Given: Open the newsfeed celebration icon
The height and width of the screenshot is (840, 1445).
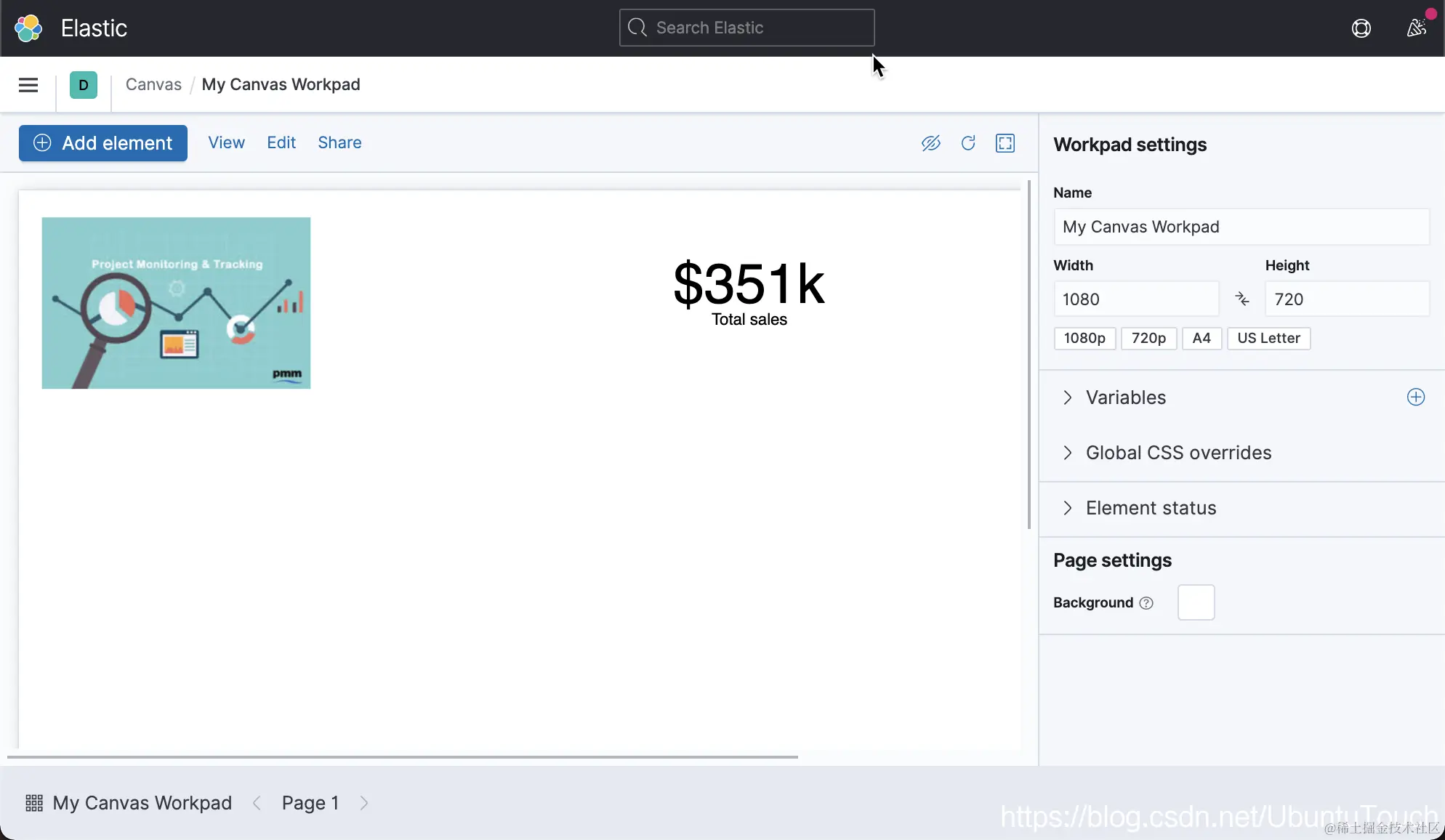Looking at the screenshot, I should (1416, 28).
